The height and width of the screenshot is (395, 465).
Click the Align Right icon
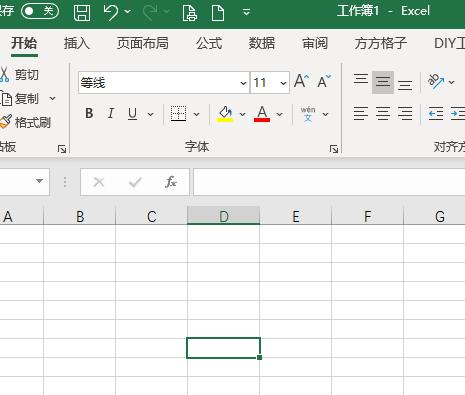click(405, 114)
